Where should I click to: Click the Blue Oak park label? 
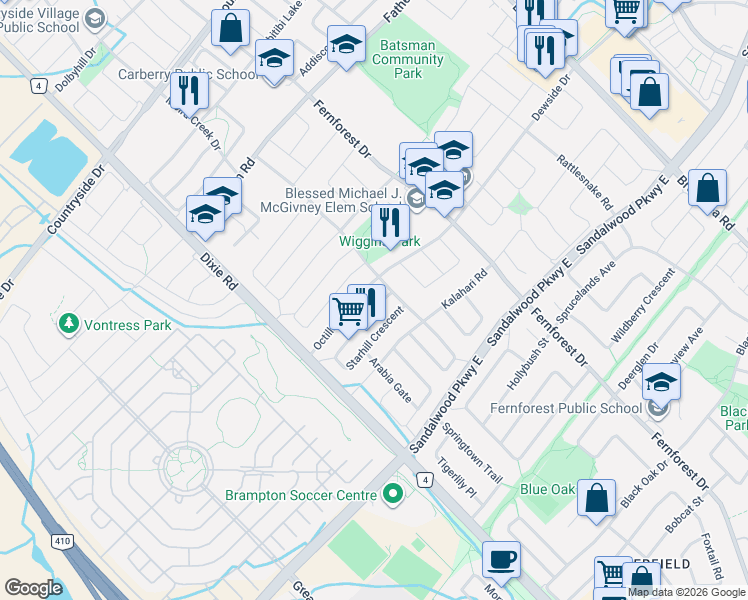pyautogui.click(x=547, y=489)
